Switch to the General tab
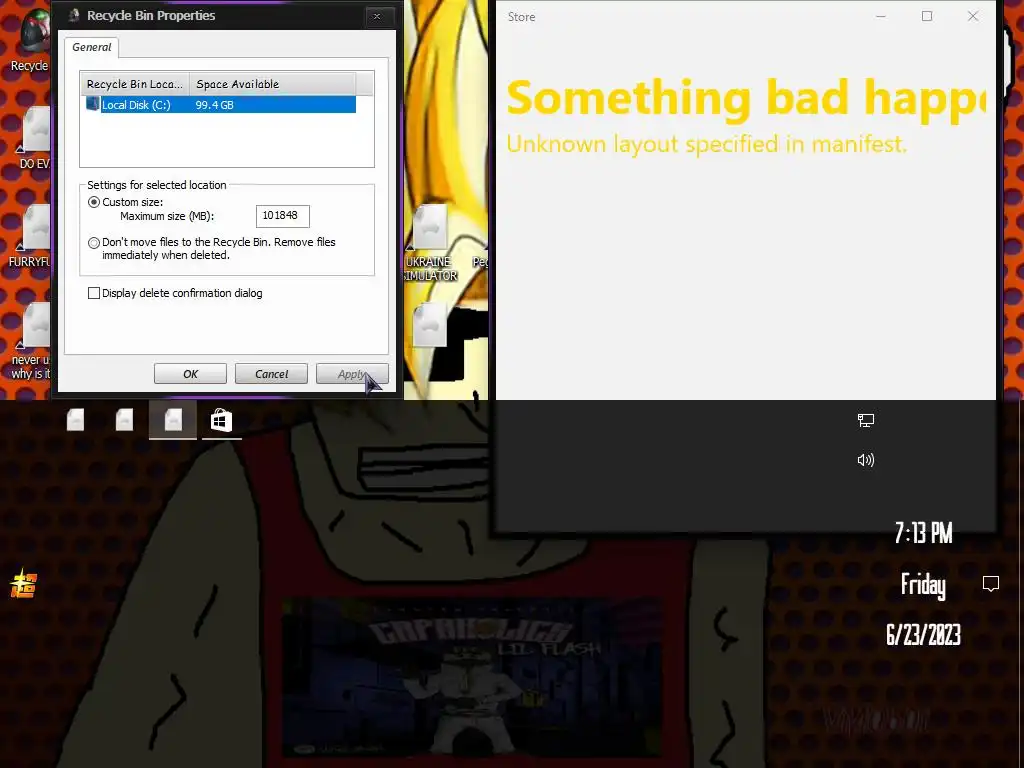Screen dimensions: 1024x768 tap(91, 47)
